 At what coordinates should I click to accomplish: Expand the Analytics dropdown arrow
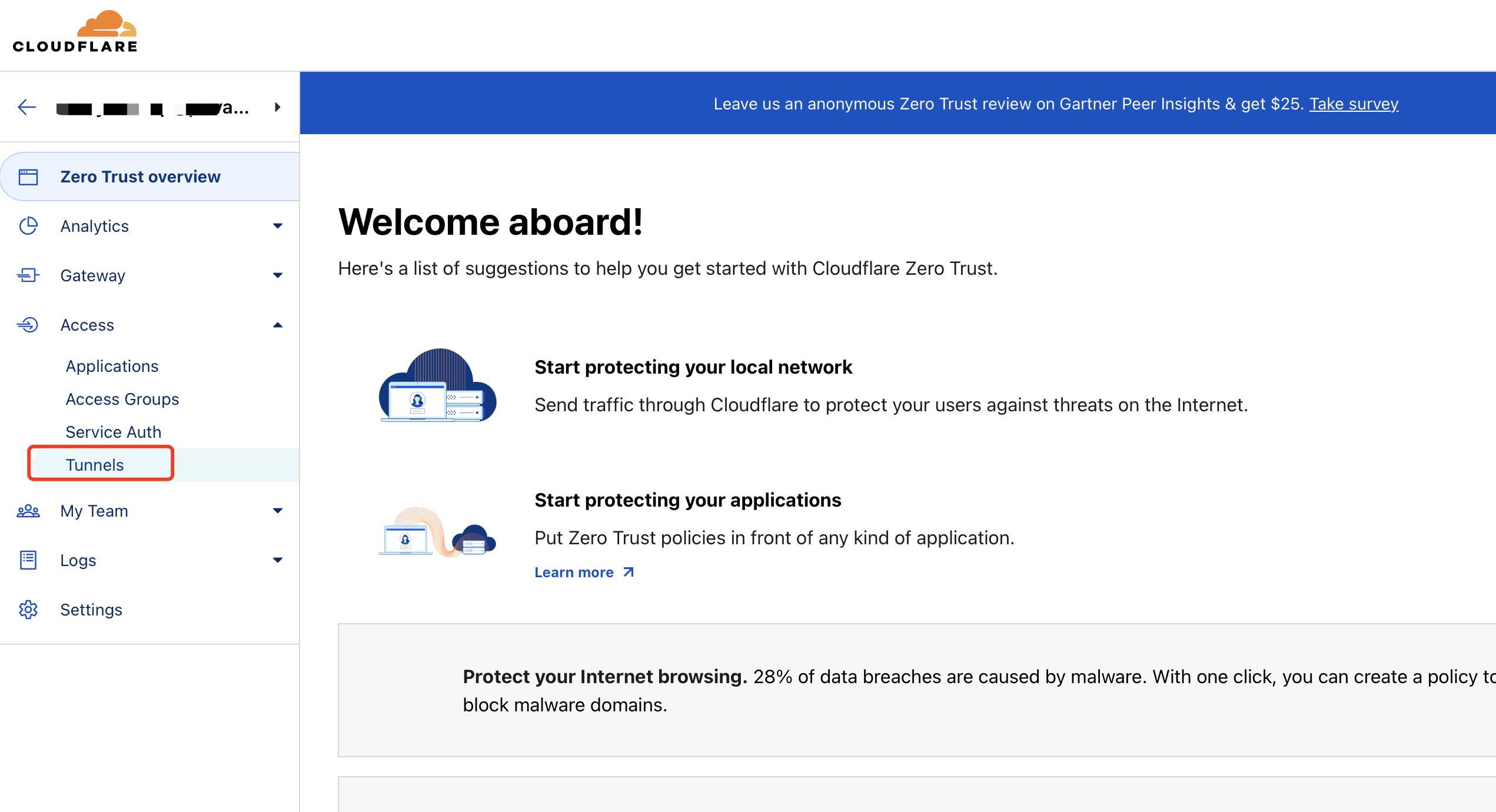point(278,226)
